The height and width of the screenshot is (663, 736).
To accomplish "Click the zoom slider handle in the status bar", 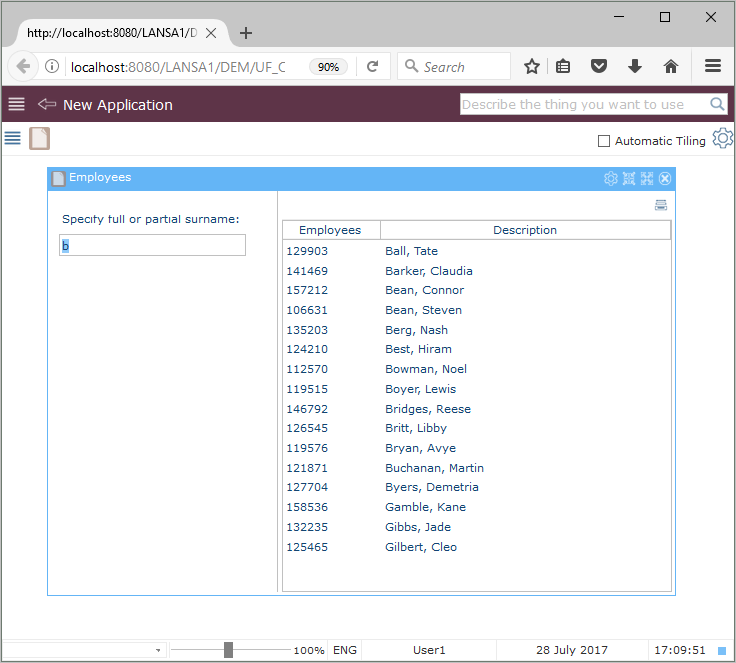I will coord(228,650).
